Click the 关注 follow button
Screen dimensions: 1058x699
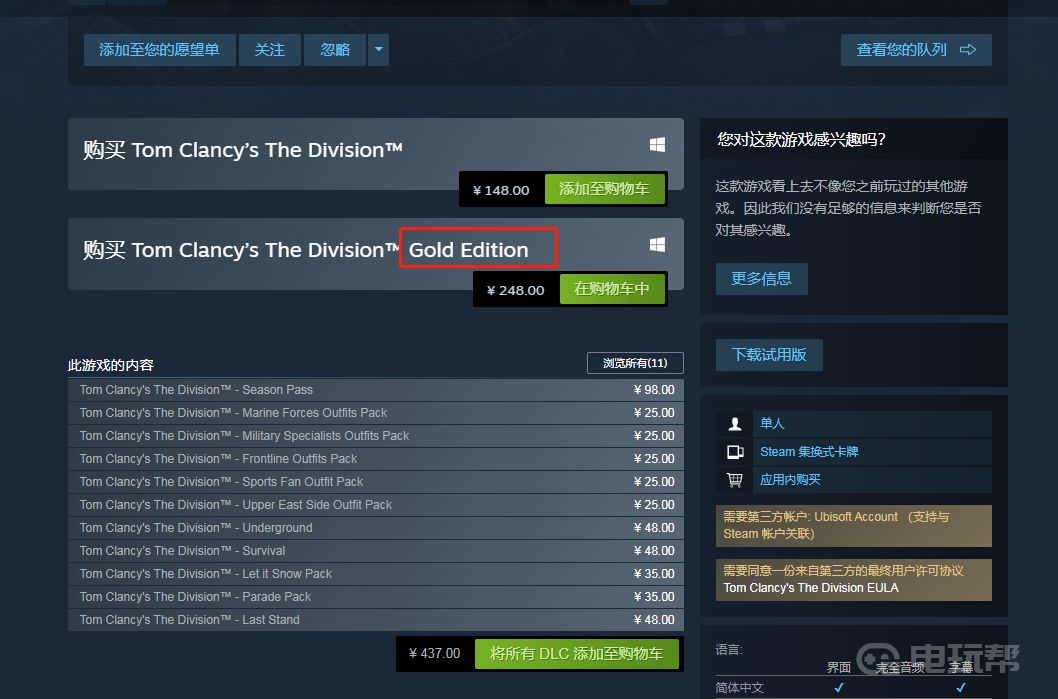[x=269, y=50]
